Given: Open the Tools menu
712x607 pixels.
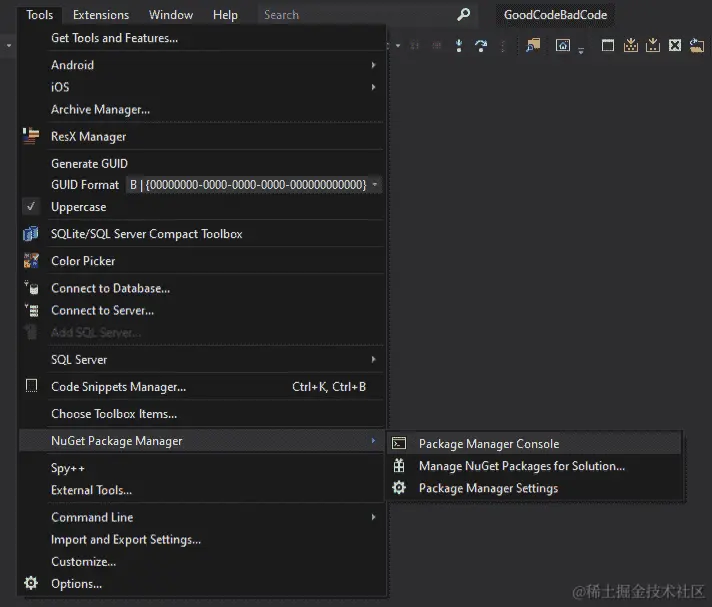Looking at the screenshot, I should tap(40, 15).
